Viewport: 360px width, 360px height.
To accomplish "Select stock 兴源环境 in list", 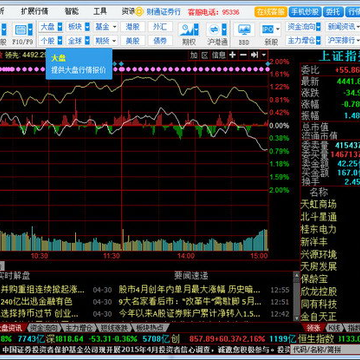I will 319,255.
